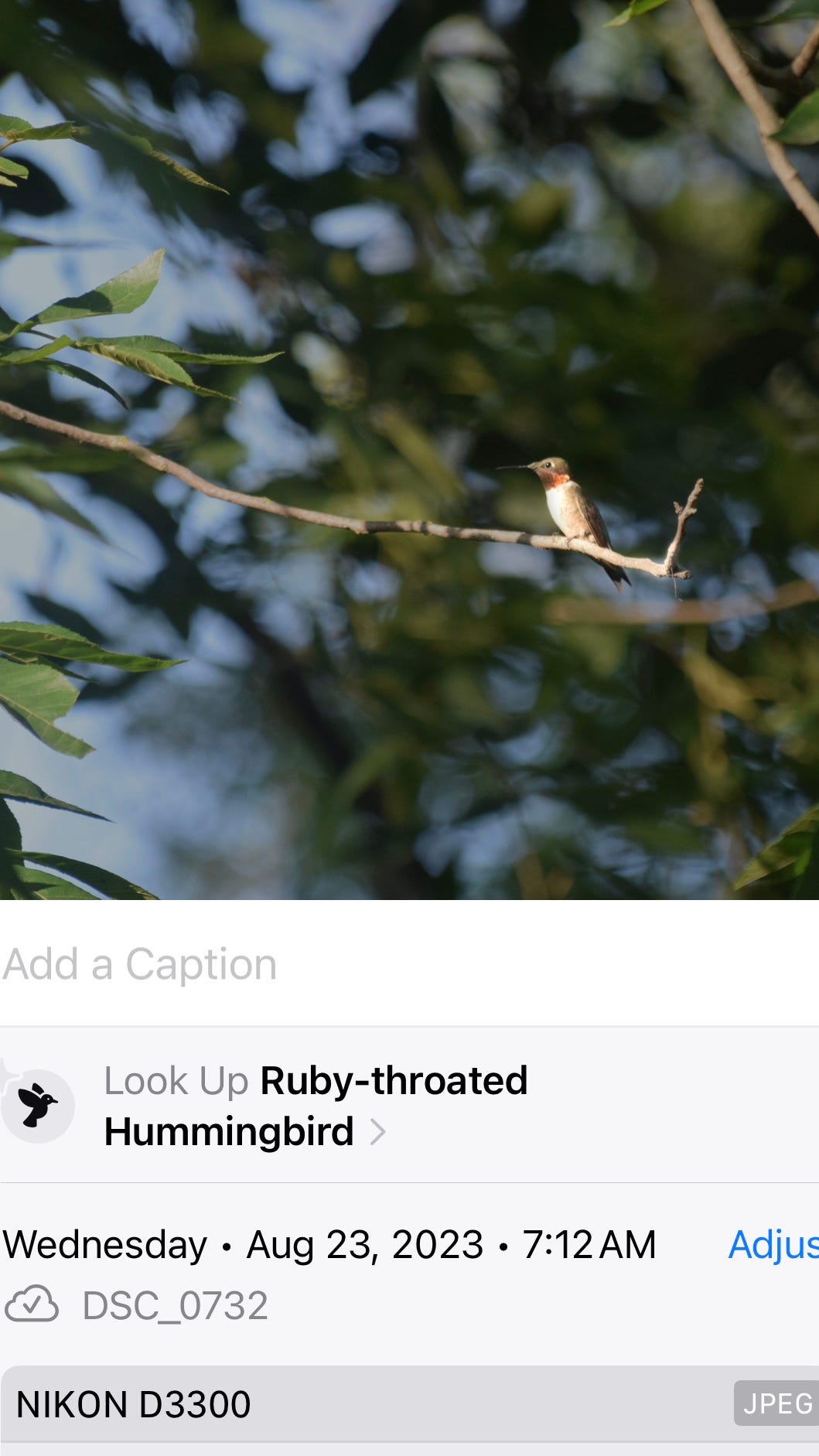Tap the iCloud synced checkmark icon
This screenshot has width=819, height=1456.
click(32, 1305)
